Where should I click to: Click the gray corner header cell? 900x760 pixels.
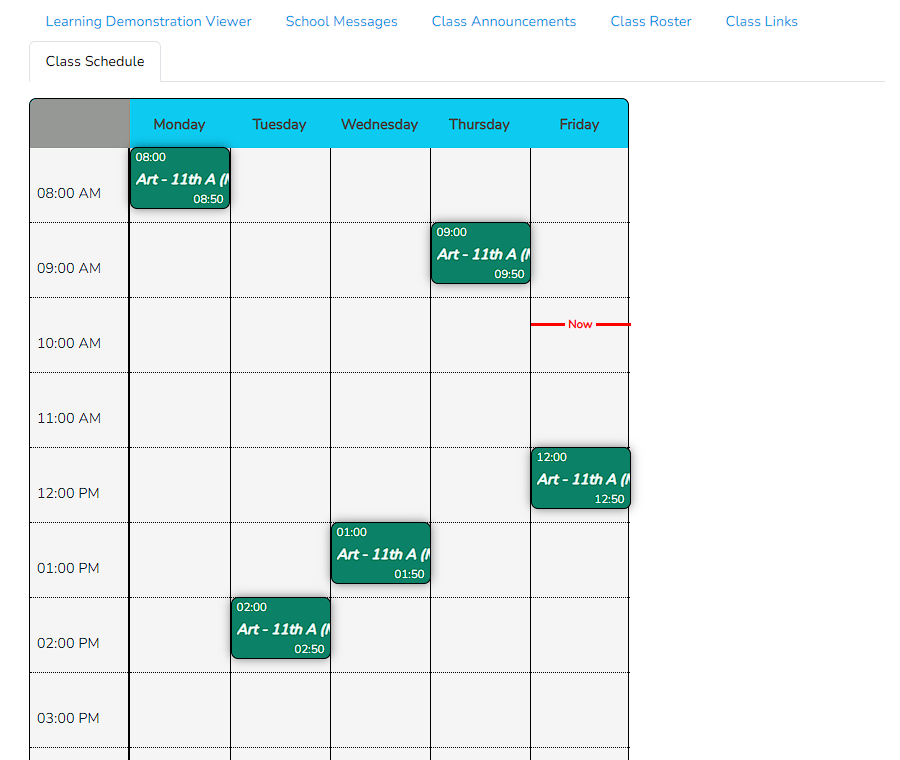79,123
